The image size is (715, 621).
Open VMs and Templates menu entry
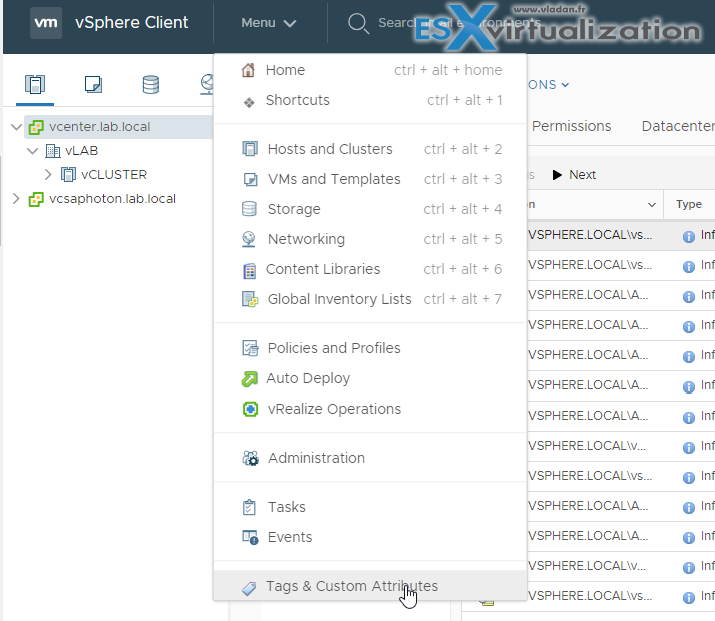(x=370, y=179)
